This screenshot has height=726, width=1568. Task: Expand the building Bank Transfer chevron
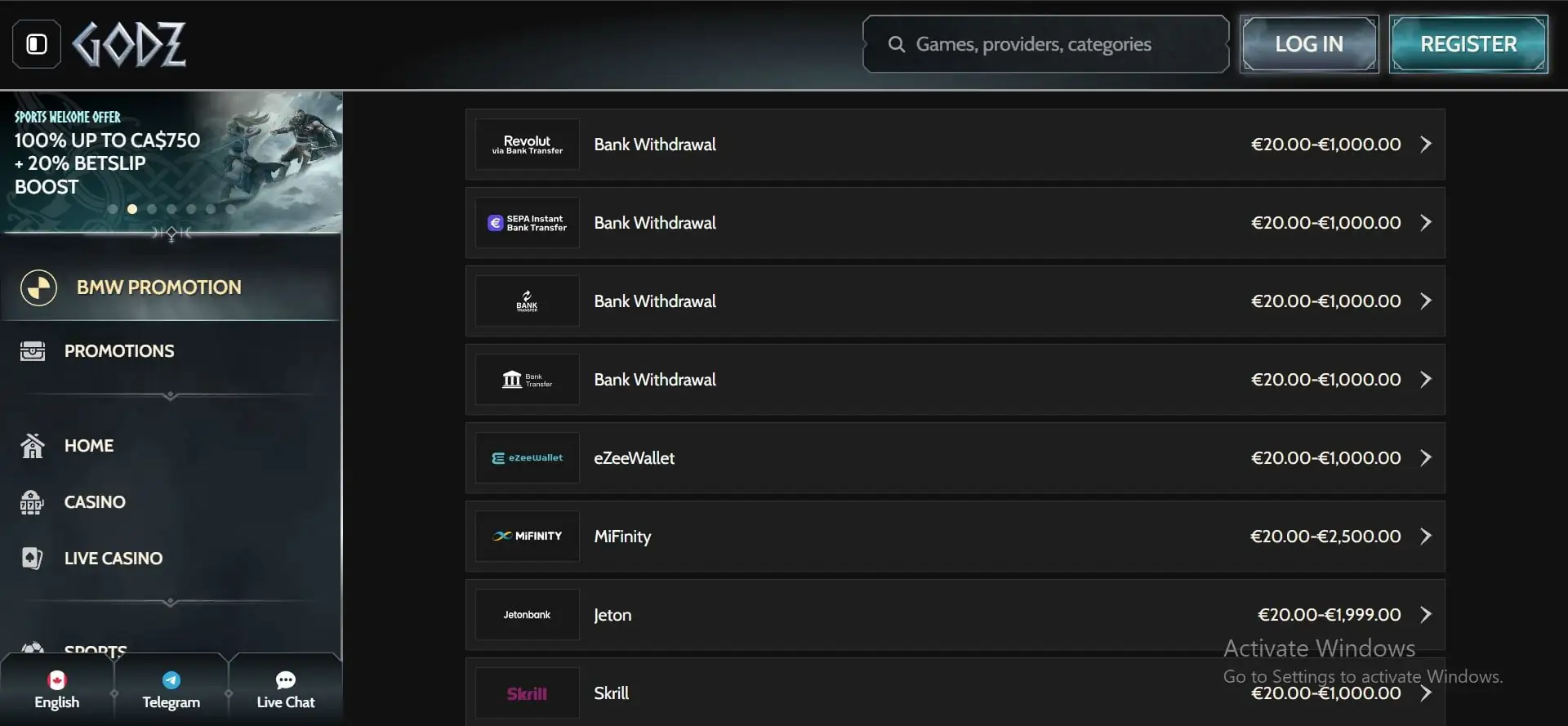pos(1426,380)
